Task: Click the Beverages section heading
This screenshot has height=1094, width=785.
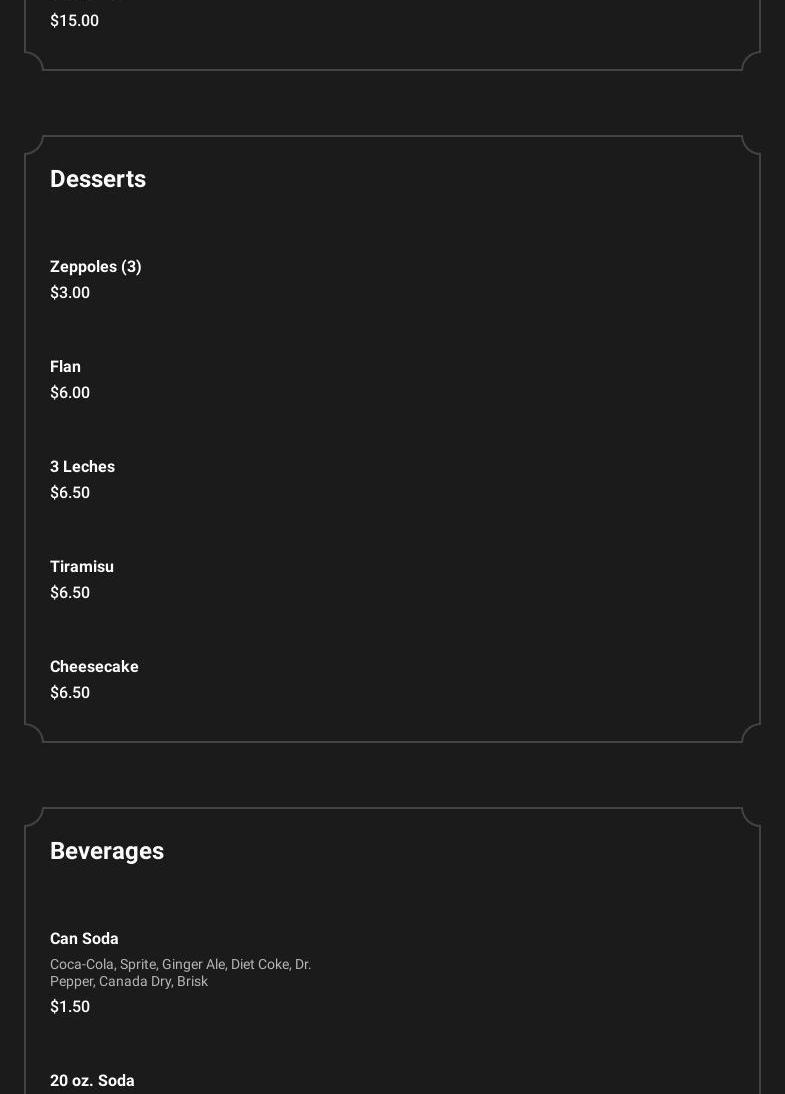Action: pos(107,851)
